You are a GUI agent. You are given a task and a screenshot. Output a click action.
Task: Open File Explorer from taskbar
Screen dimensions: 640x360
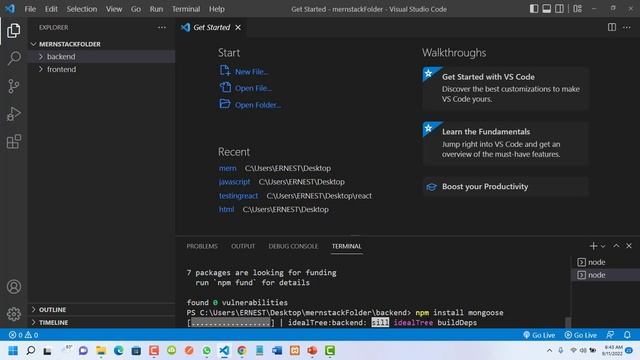(x=101, y=351)
